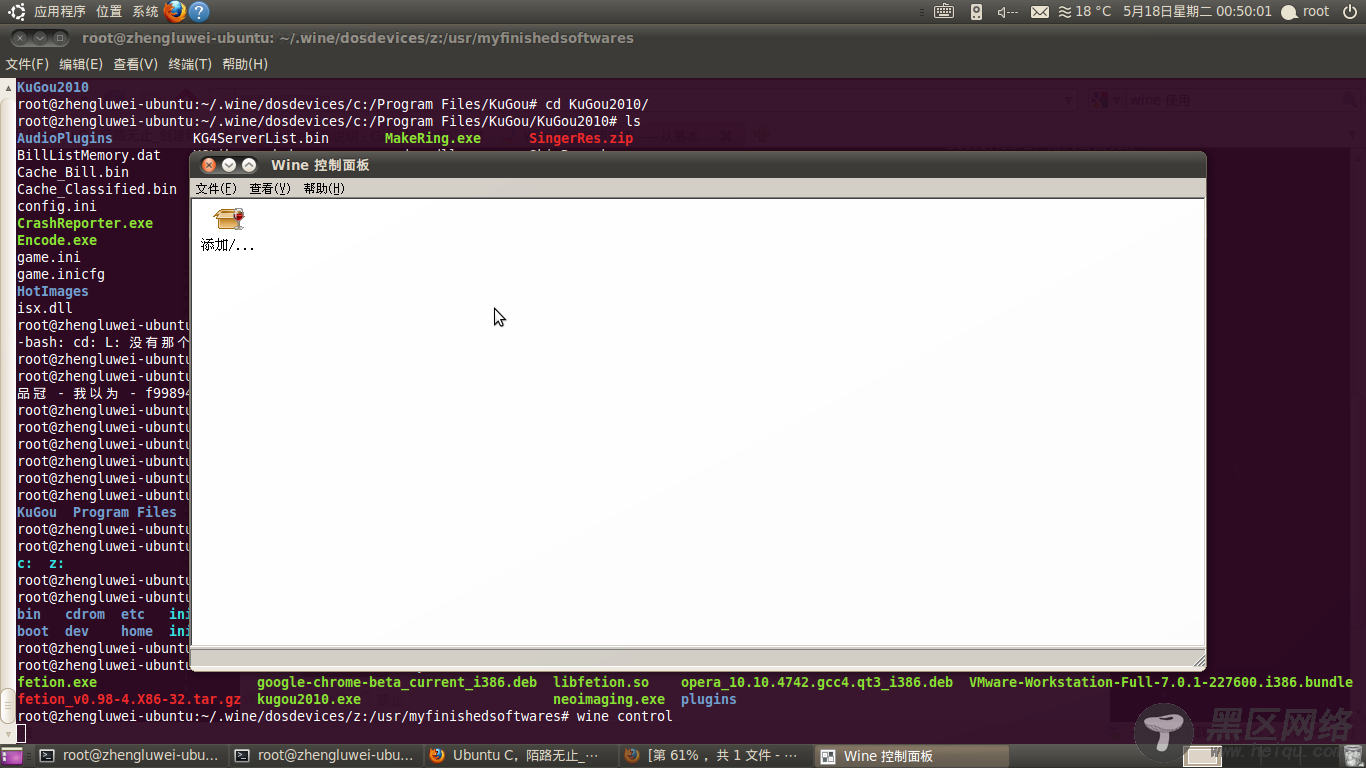Open the Wine control panel 帮助(H) menu
Image resolution: width=1366 pixels, height=768 pixels.
pyautogui.click(x=324, y=188)
